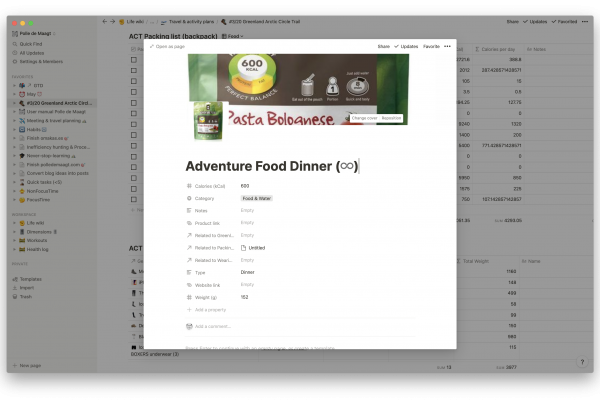Image resolution: width=600 pixels, height=403 pixels.
Task: Click the Open as page link
Action: (x=167, y=46)
